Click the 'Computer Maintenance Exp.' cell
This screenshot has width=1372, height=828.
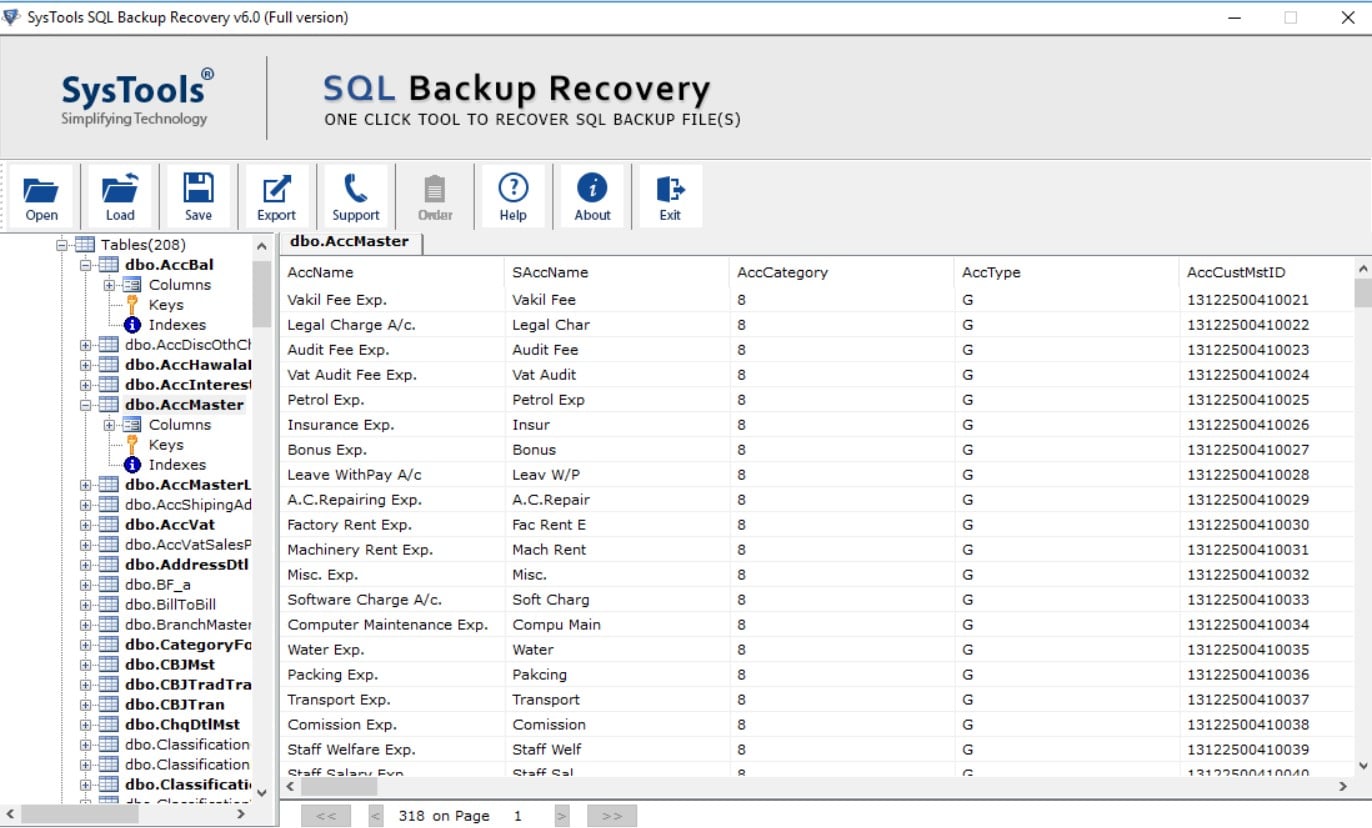point(393,625)
